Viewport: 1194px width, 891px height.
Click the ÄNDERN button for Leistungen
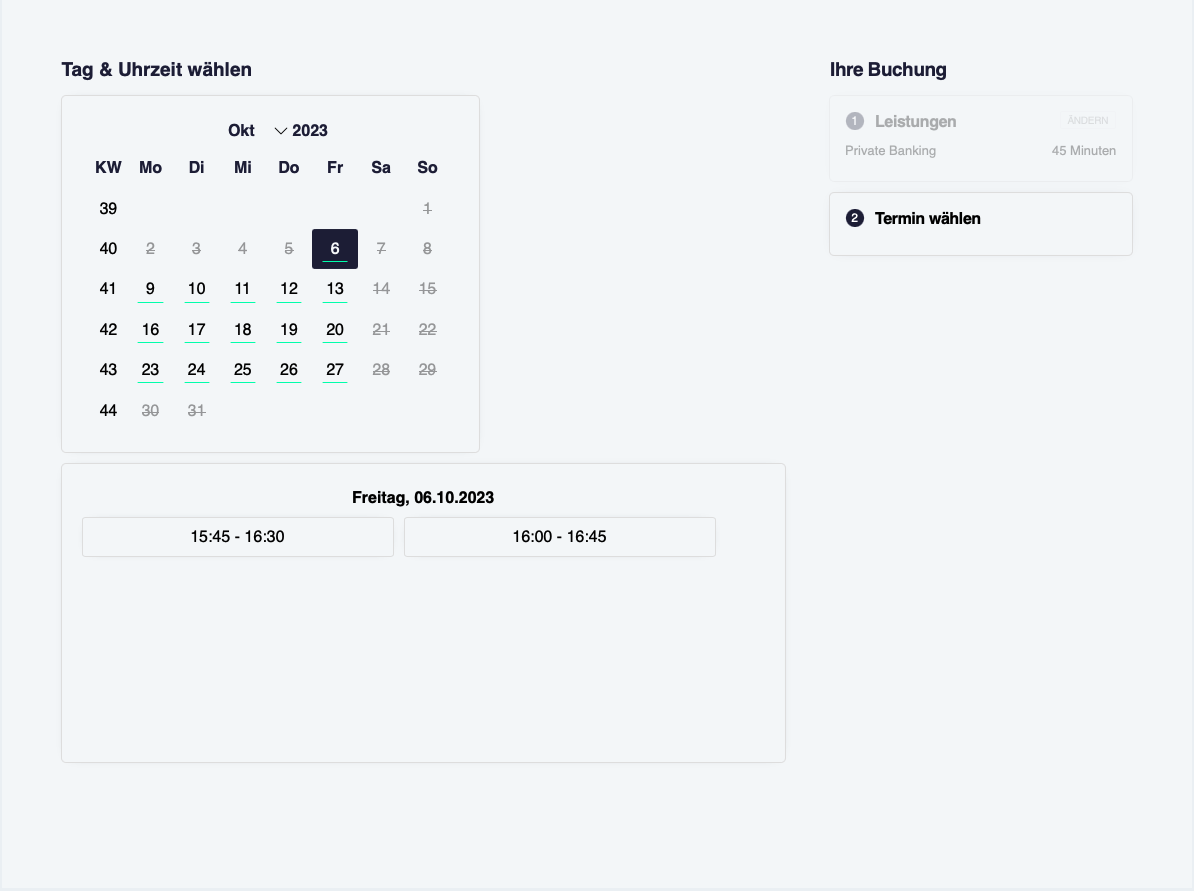point(1087,121)
